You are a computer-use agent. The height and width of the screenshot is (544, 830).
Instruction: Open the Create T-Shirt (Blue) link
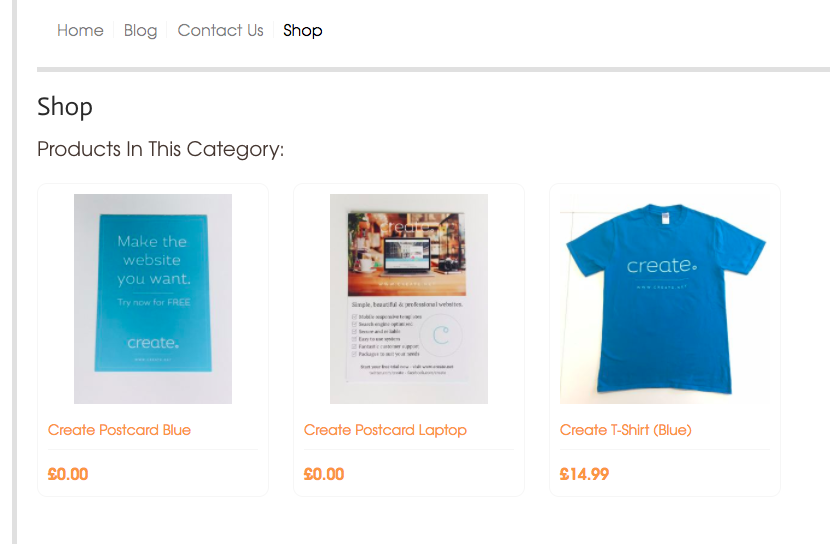(x=626, y=430)
